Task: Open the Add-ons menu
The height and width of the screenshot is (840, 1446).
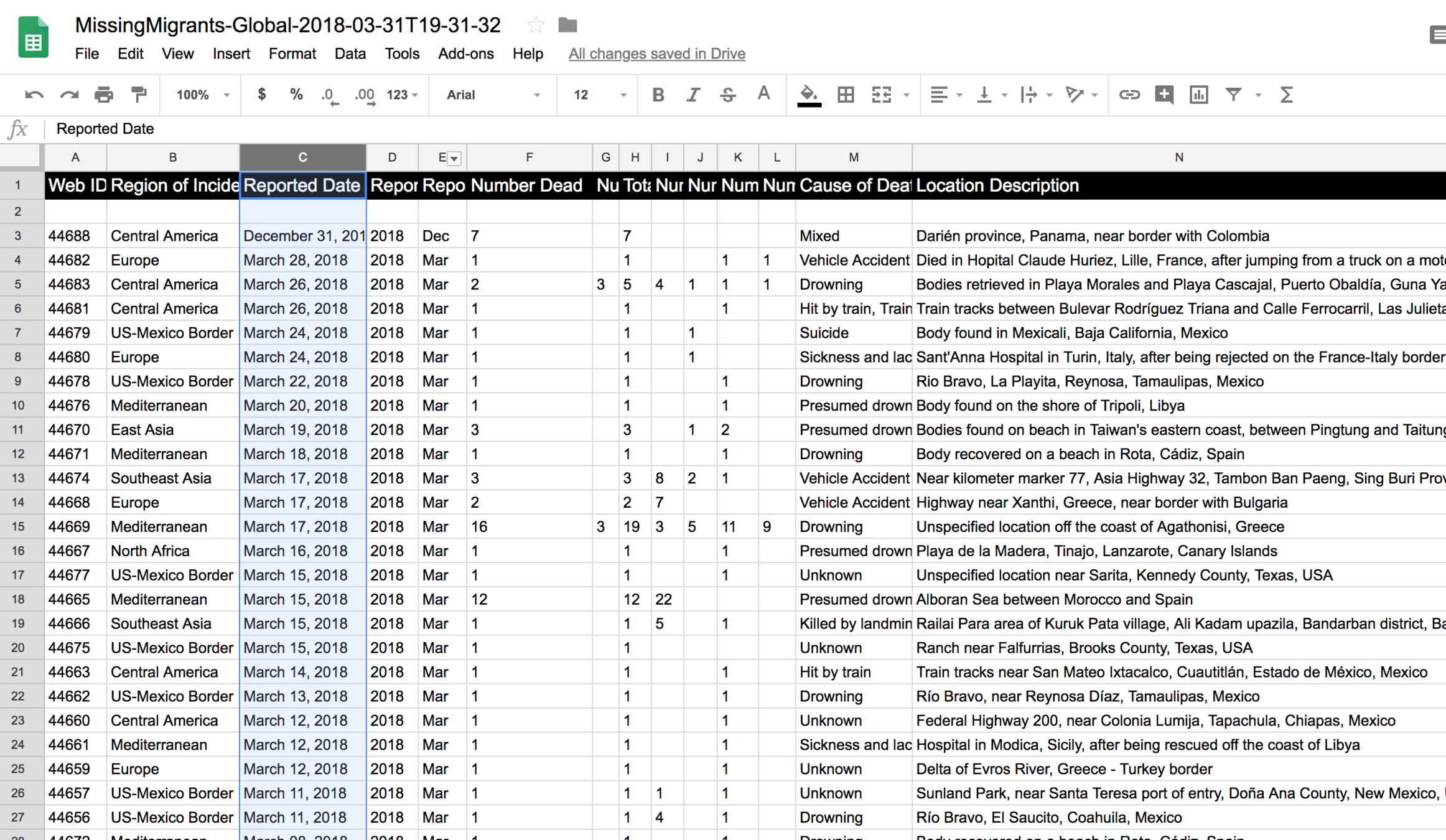Action: point(465,54)
